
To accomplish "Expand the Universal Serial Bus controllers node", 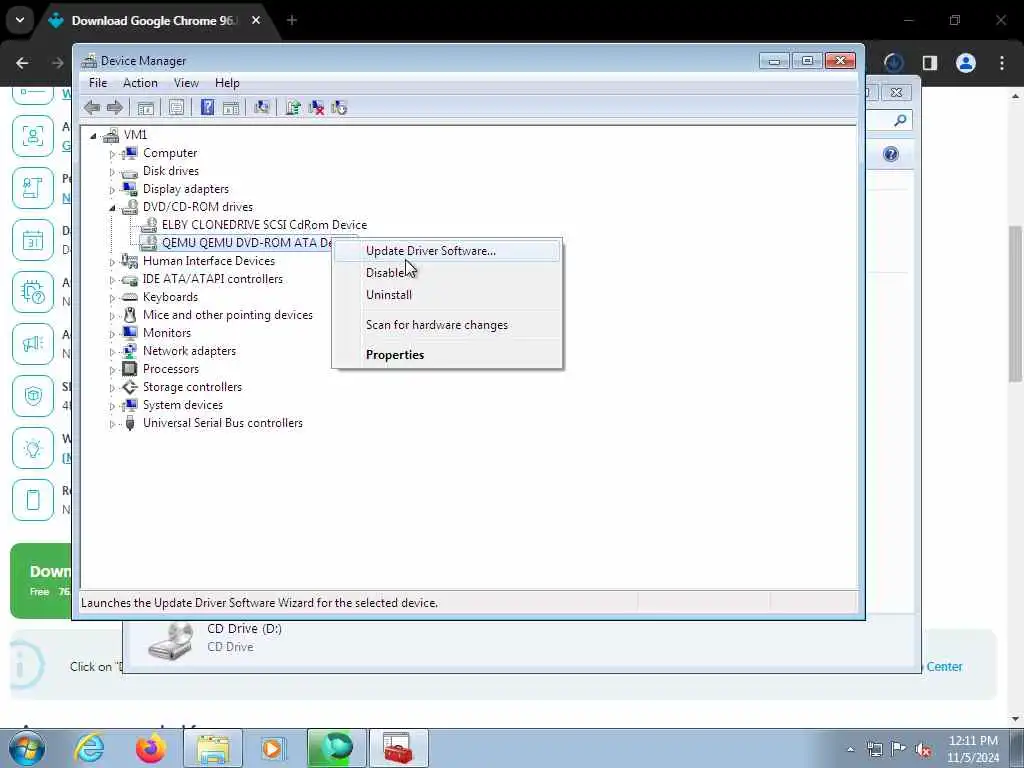I will pos(112,424).
